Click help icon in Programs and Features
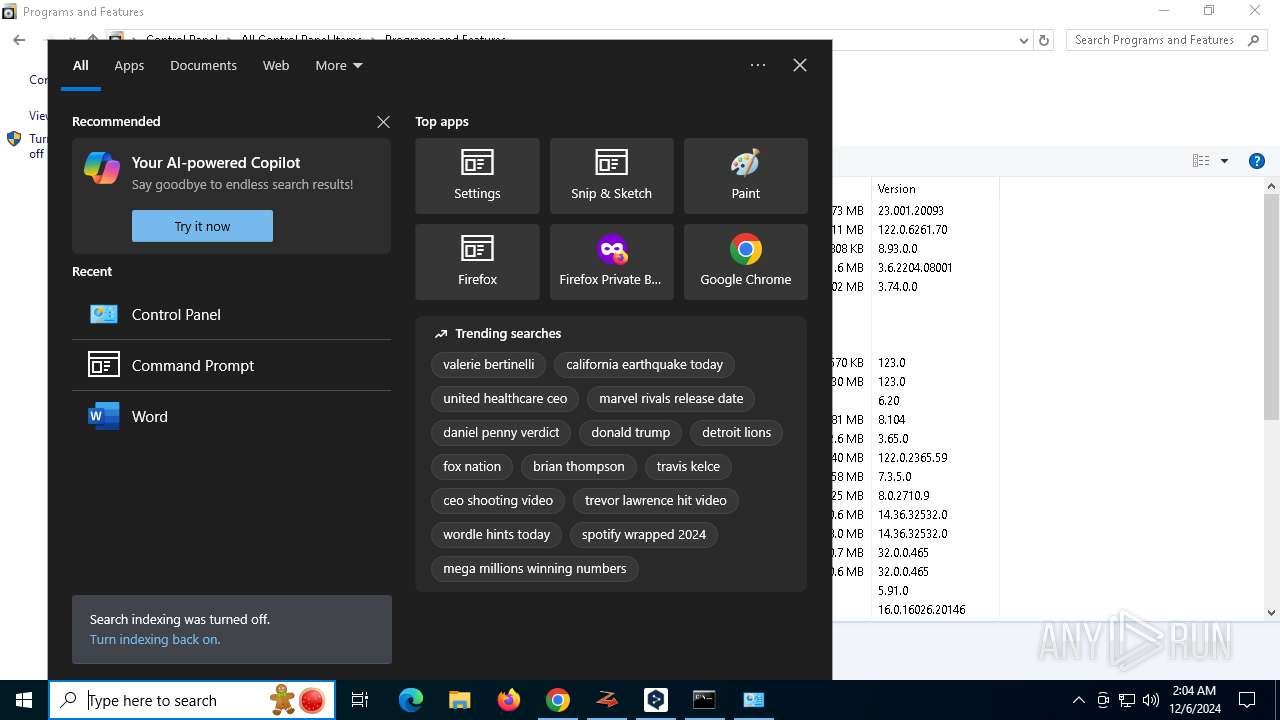Viewport: 1280px width, 720px height. point(1257,161)
